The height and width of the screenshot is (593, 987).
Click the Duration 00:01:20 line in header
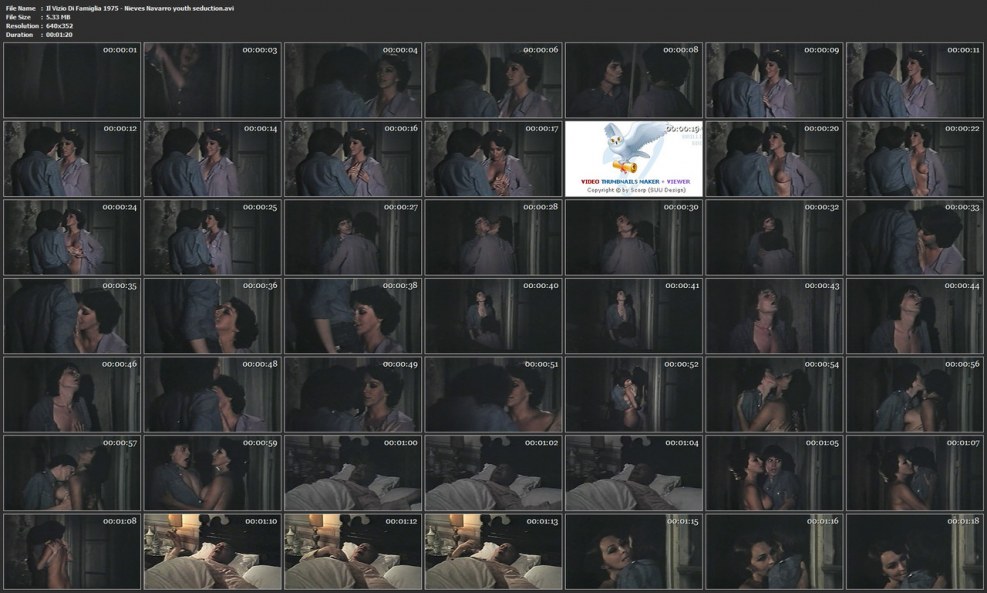click(x=45, y=34)
